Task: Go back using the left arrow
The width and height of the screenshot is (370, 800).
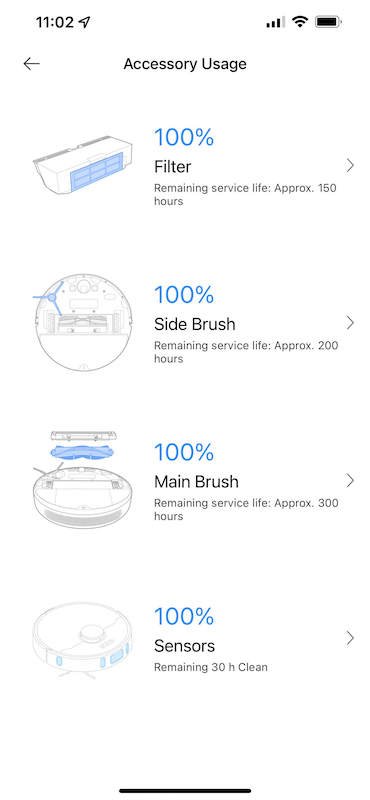Action: 32,63
